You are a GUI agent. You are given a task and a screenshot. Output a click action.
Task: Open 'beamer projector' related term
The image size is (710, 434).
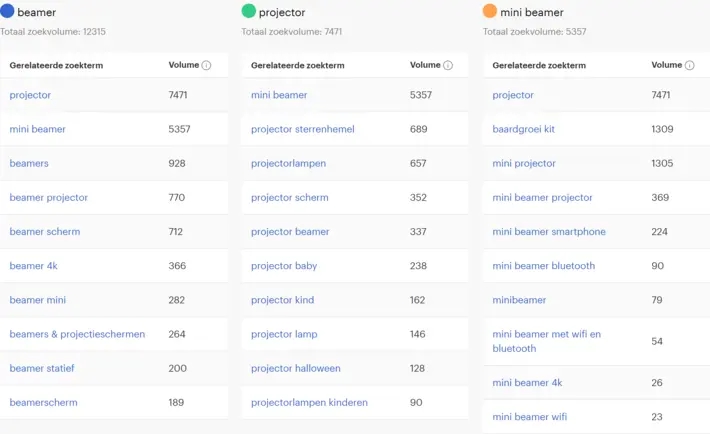coord(49,198)
